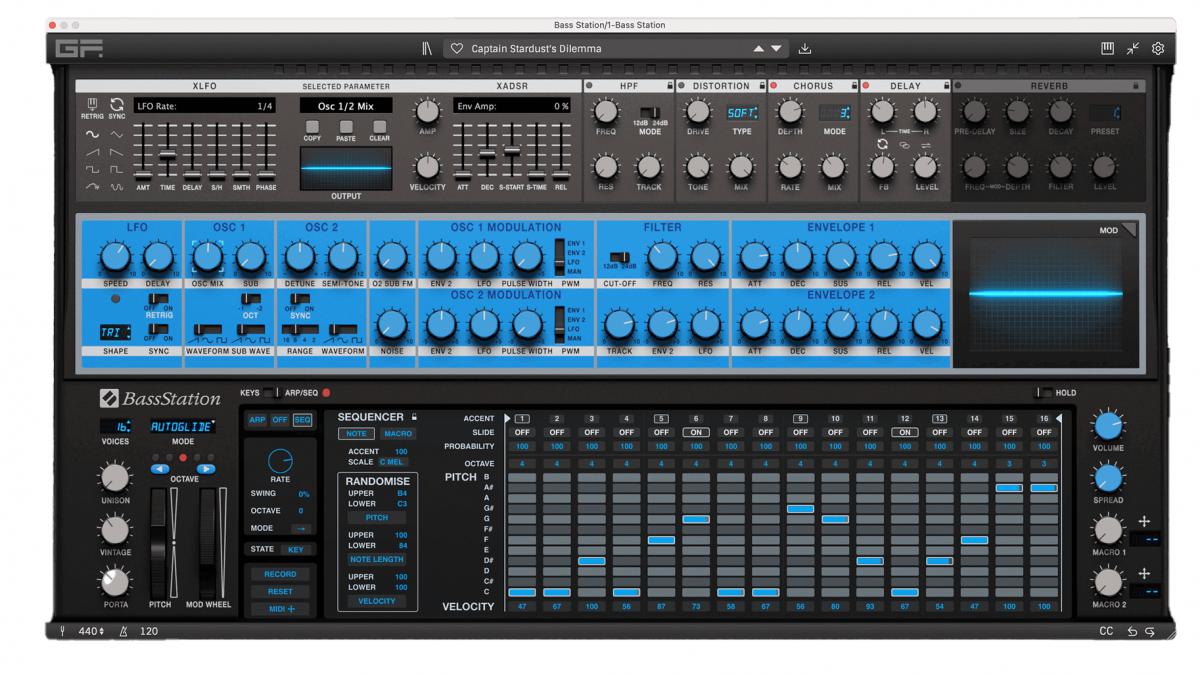
Task: Select ARP mode
Action: click(x=257, y=420)
